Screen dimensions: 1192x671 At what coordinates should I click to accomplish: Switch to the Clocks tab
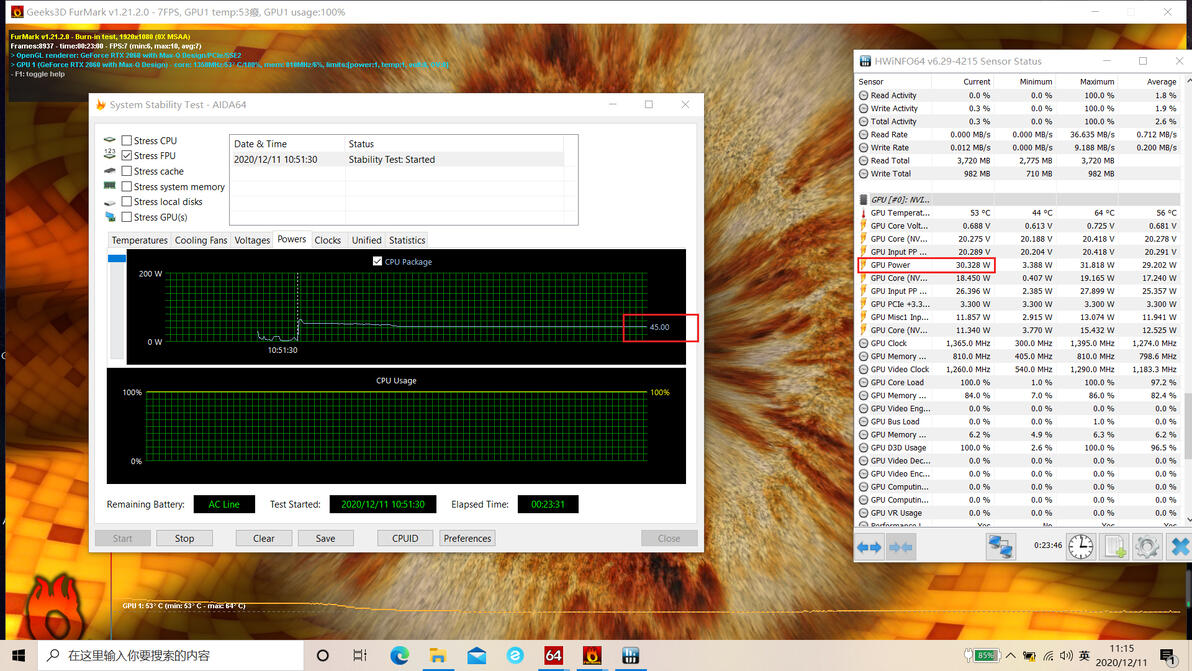pyautogui.click(x=328, y=240)
